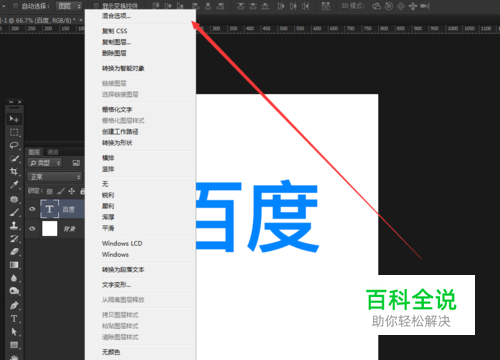
Task: Click the 3D rotate mode icon
Action: pyautogui.click(x=376, y=6)
